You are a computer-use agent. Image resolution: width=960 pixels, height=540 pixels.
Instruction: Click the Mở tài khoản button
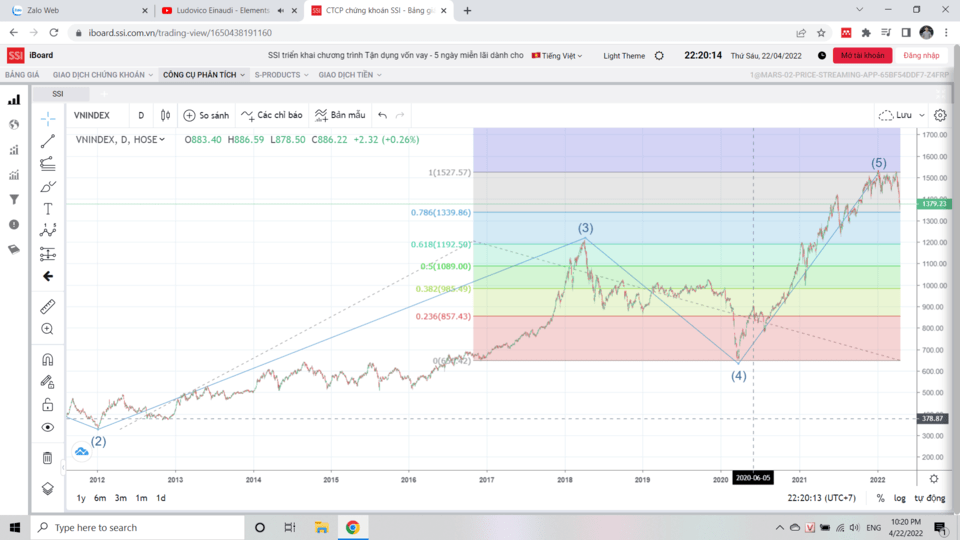(x=862, y=56)
